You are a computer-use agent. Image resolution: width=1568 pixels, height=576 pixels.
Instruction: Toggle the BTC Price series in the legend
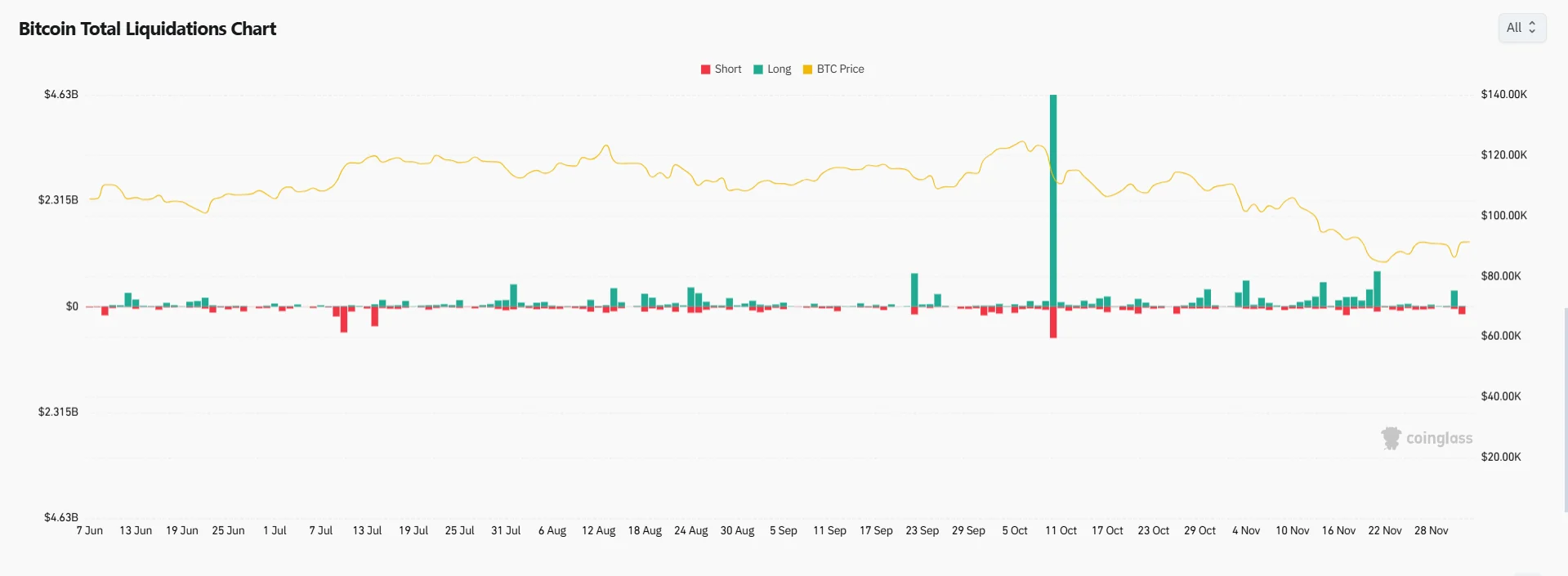pyautogui.click(x=842, y=69)
